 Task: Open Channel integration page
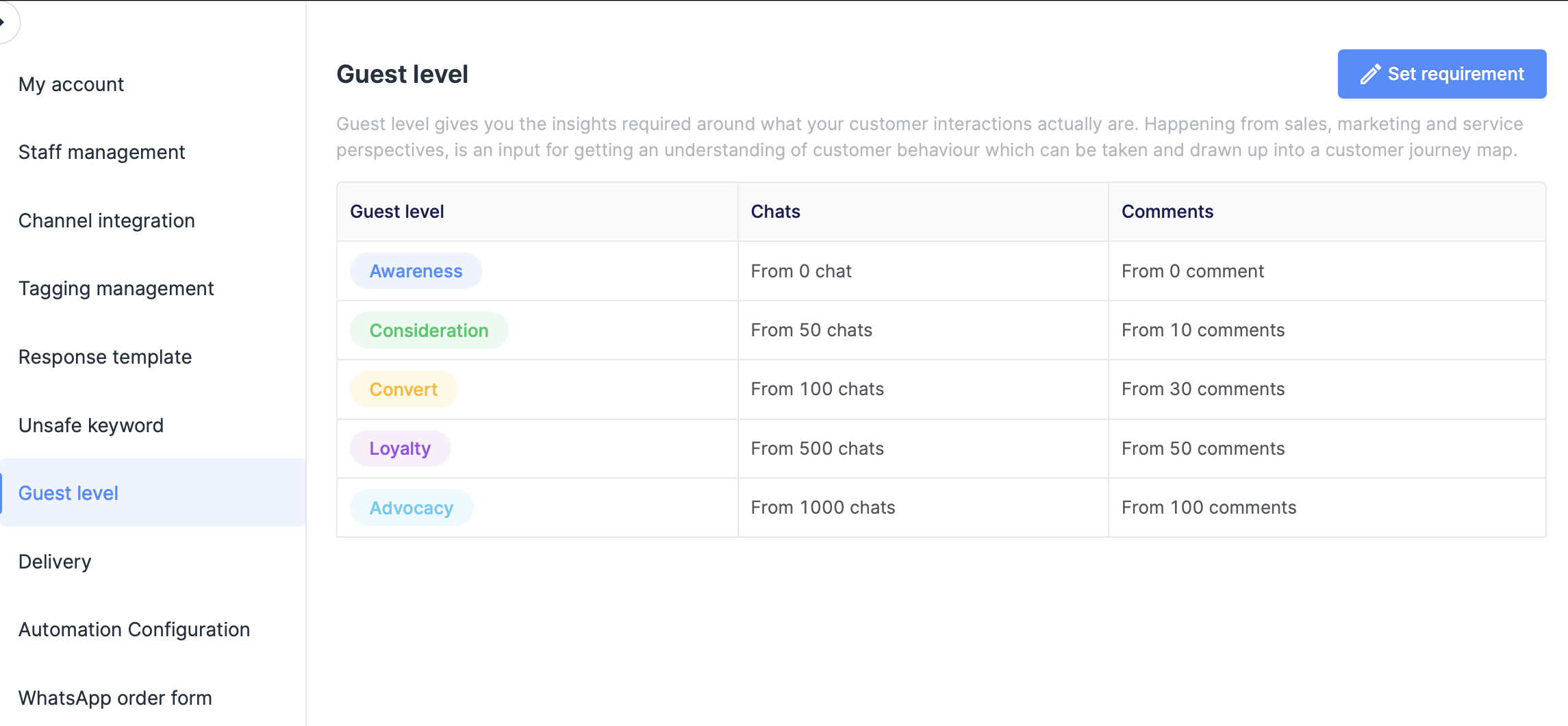(x=107, y=221)
